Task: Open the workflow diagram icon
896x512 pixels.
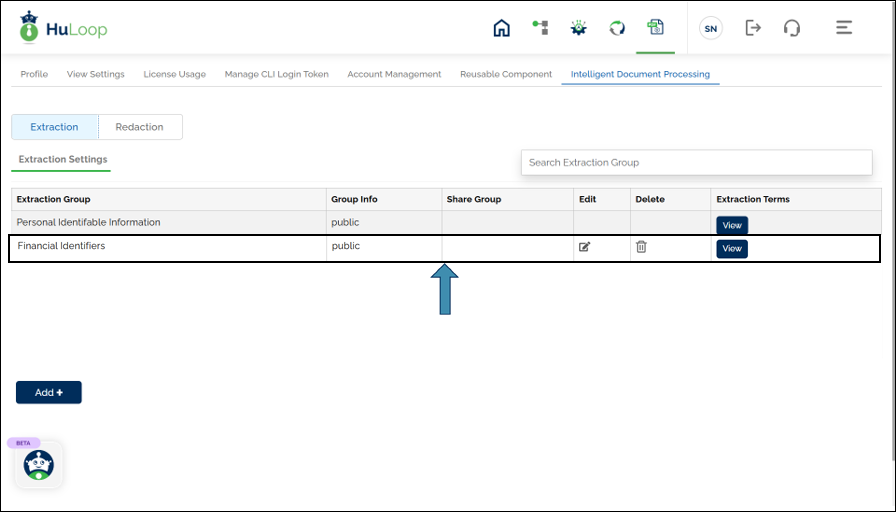Action: 540,28
